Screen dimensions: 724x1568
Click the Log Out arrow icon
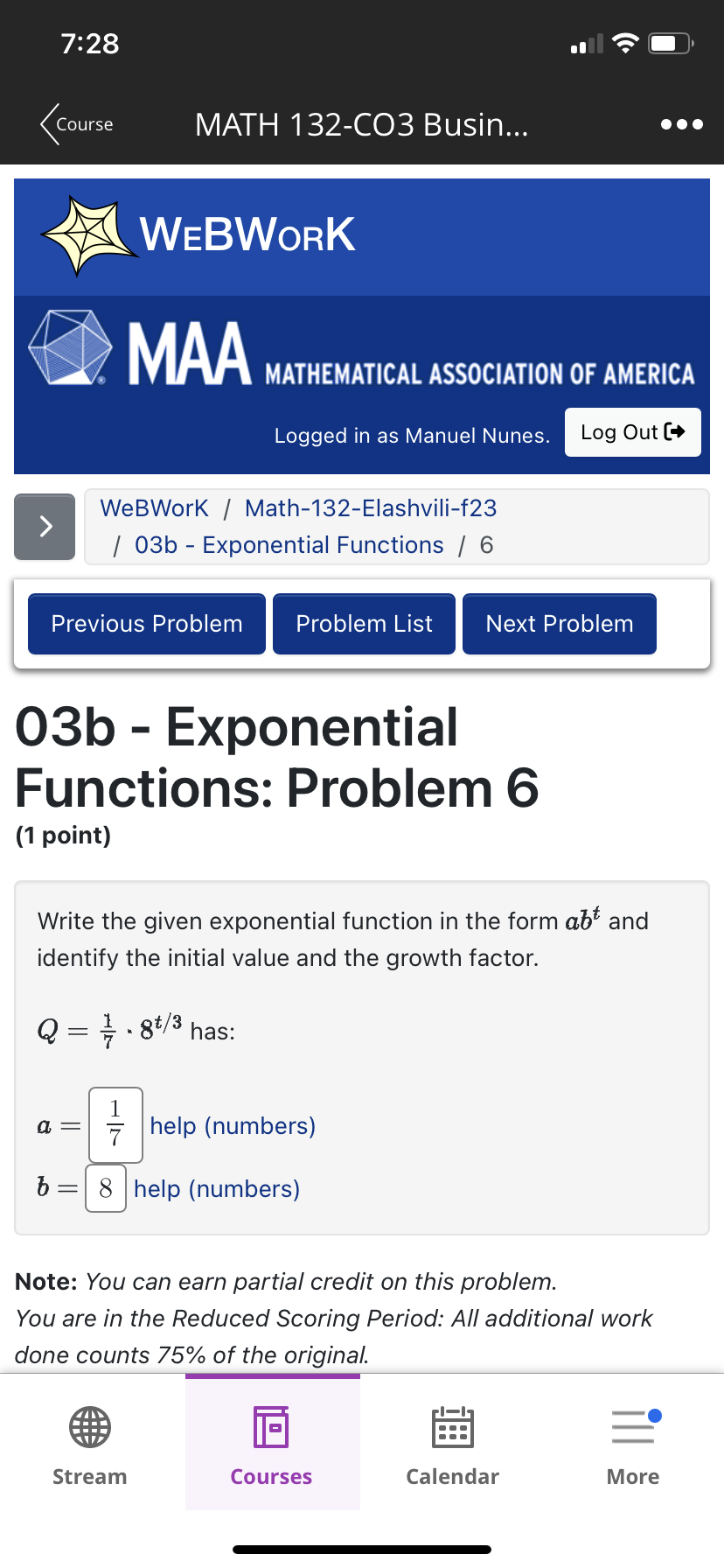pos(675,431)
